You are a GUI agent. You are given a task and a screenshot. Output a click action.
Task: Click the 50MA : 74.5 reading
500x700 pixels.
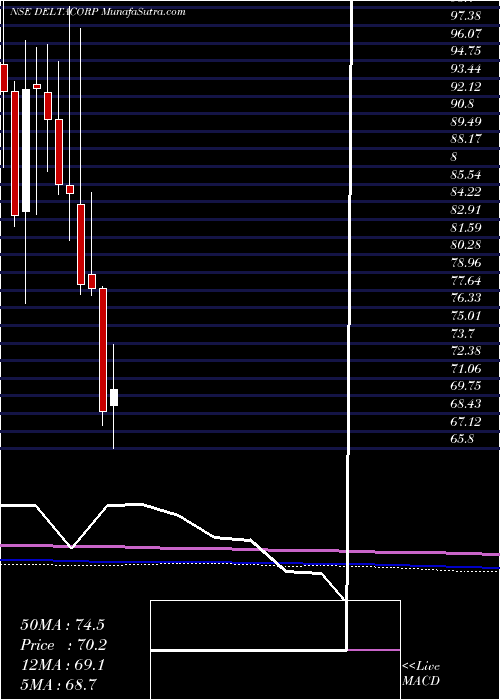pos(62,625)
